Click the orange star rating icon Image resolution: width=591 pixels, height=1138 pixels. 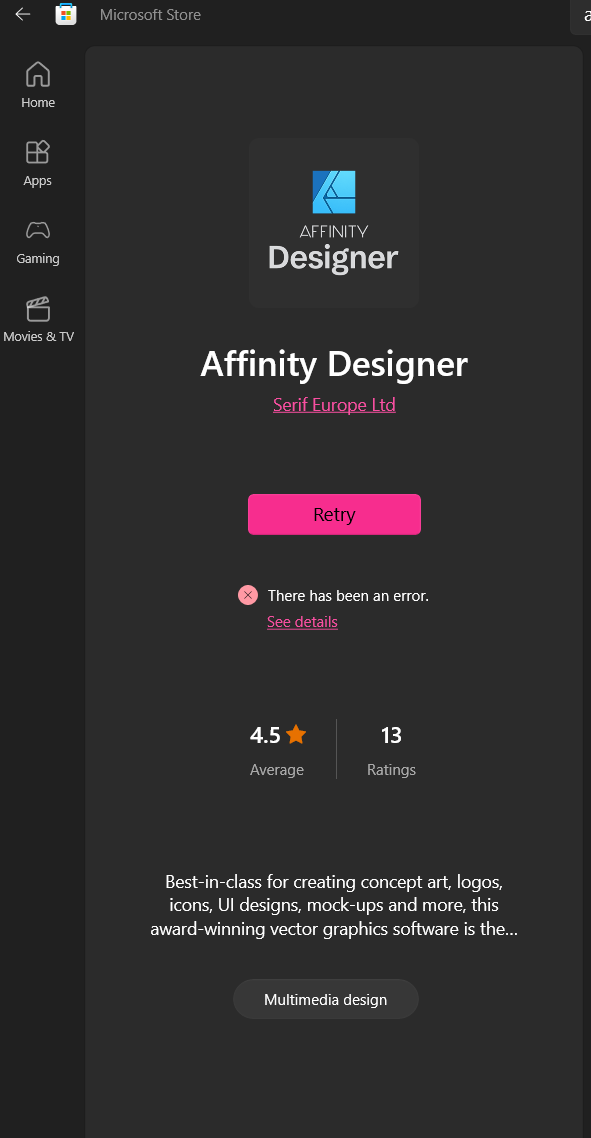coord(296,735)
